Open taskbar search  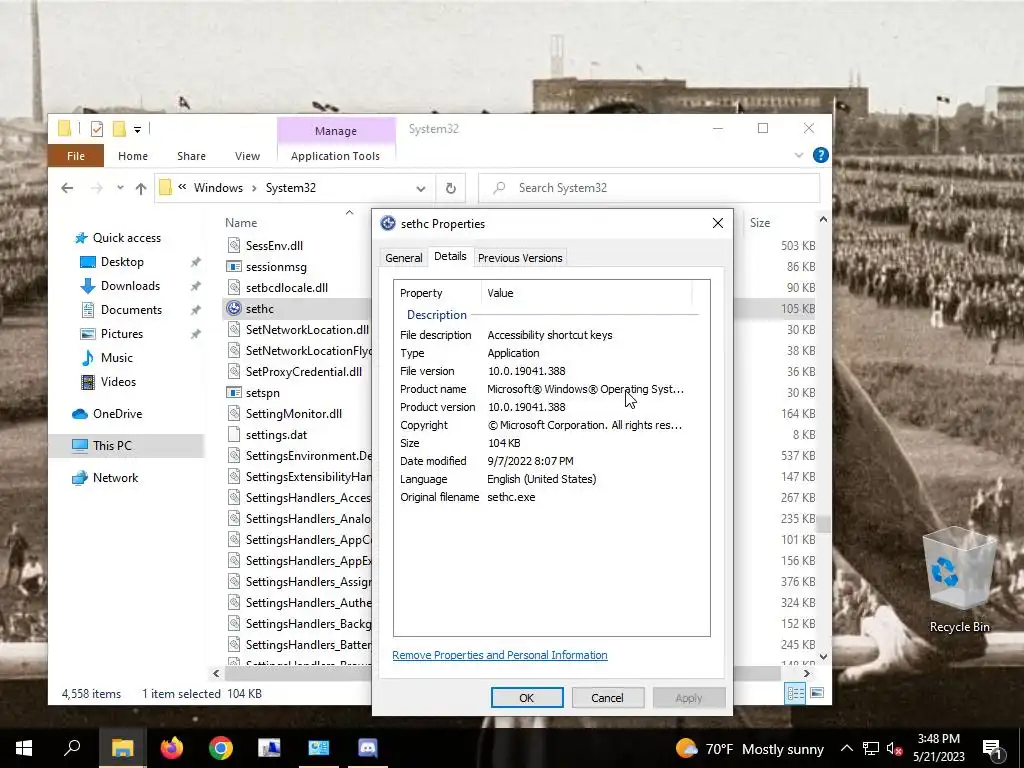tap(72, 748)
